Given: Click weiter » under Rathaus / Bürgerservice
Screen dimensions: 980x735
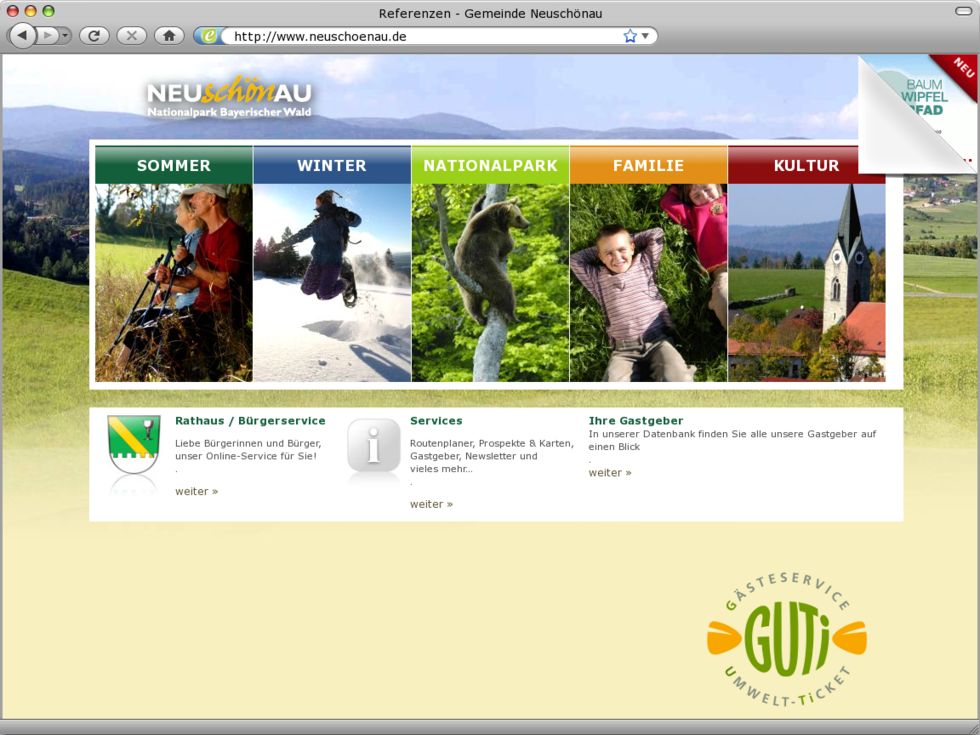Looking at the screenshot, I should (196, 491).
